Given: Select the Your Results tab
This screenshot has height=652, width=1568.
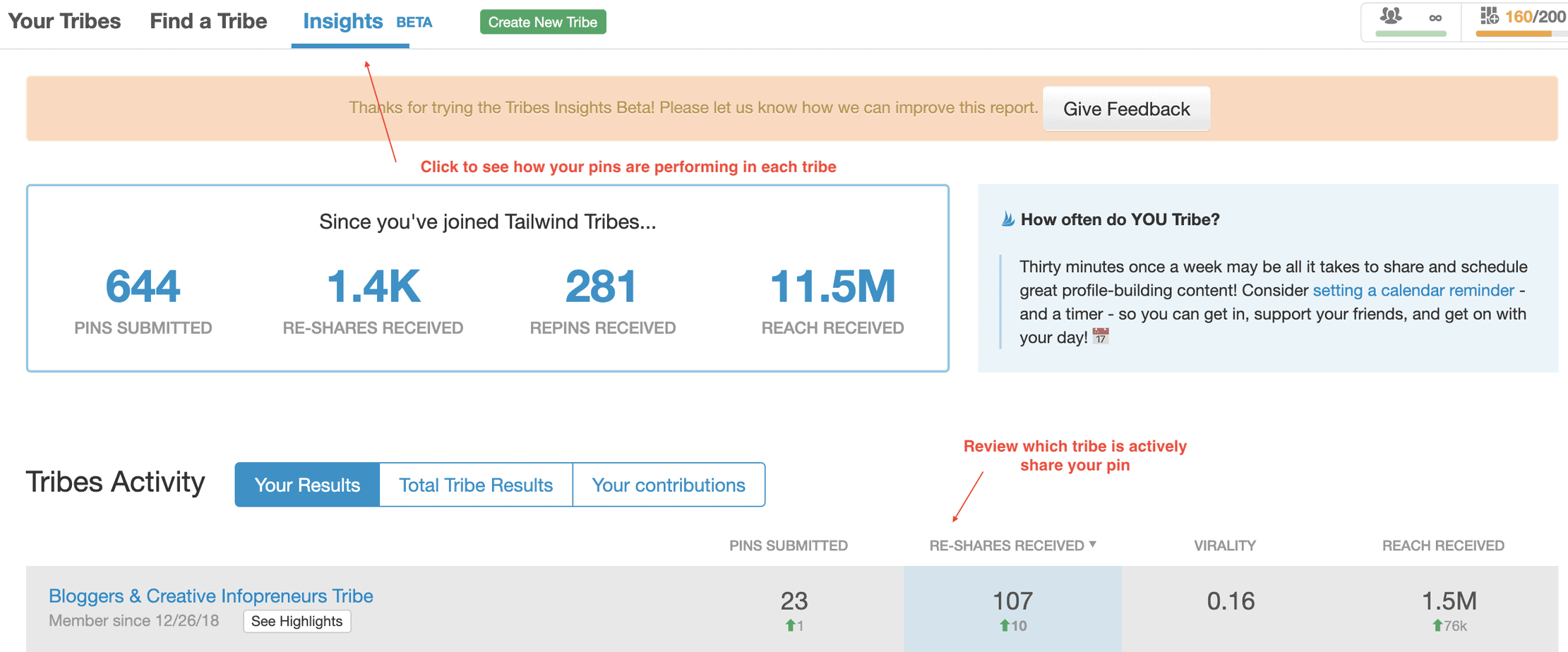Looking at the screenshot, I should 307,485.
